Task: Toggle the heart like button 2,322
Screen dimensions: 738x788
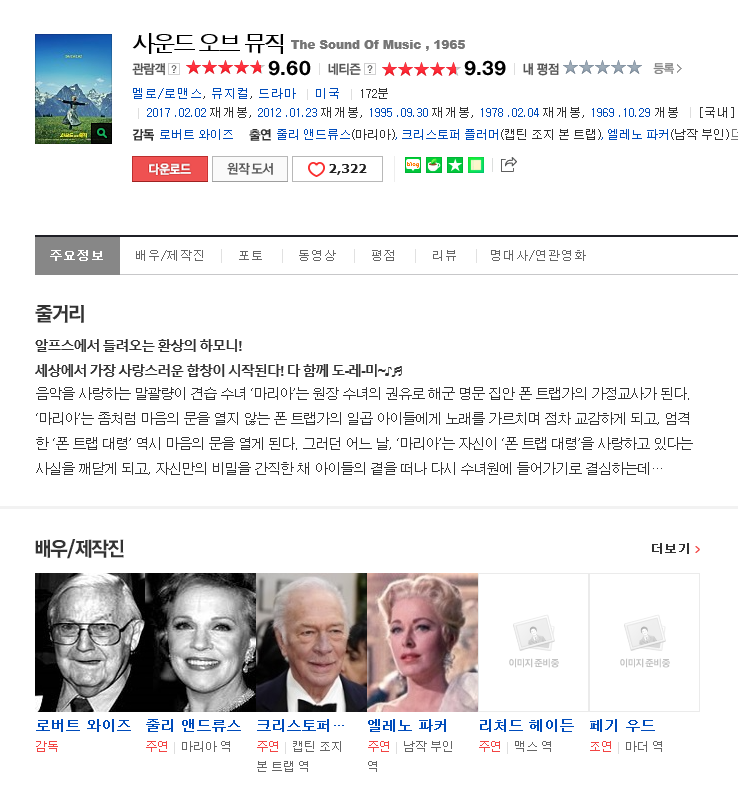Action: (x=337, y=169)
